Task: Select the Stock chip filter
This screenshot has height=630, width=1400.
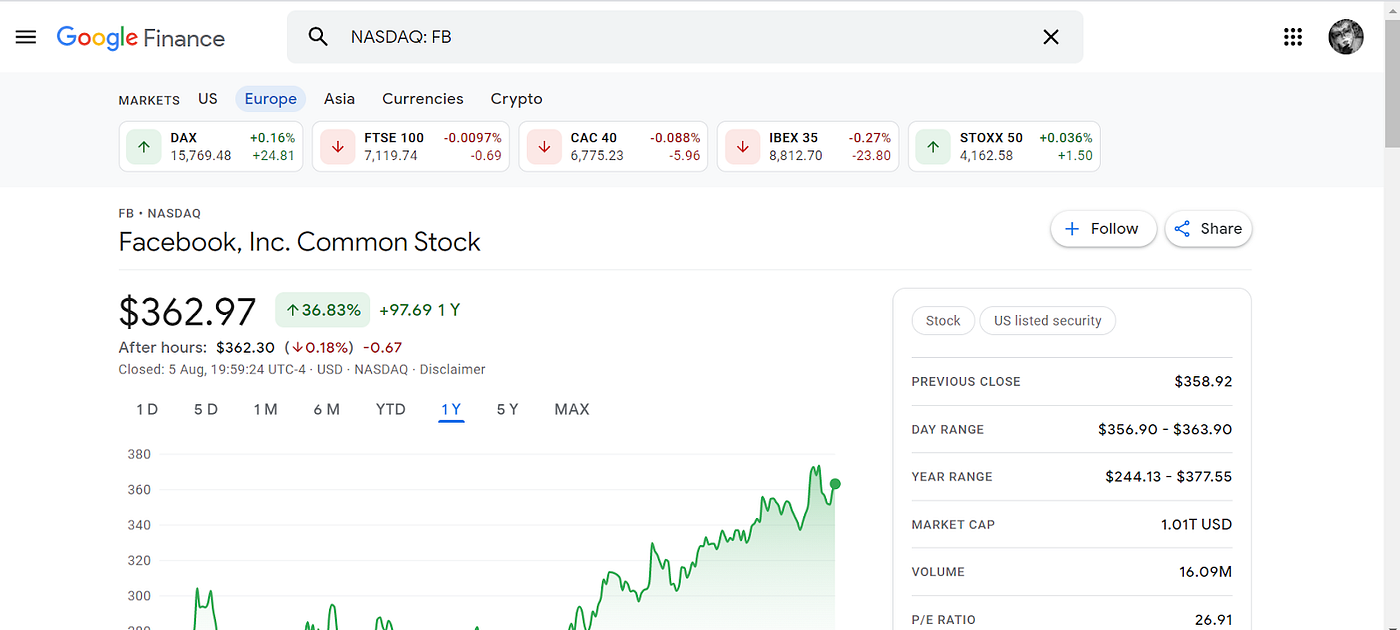Action: point(942,320)
